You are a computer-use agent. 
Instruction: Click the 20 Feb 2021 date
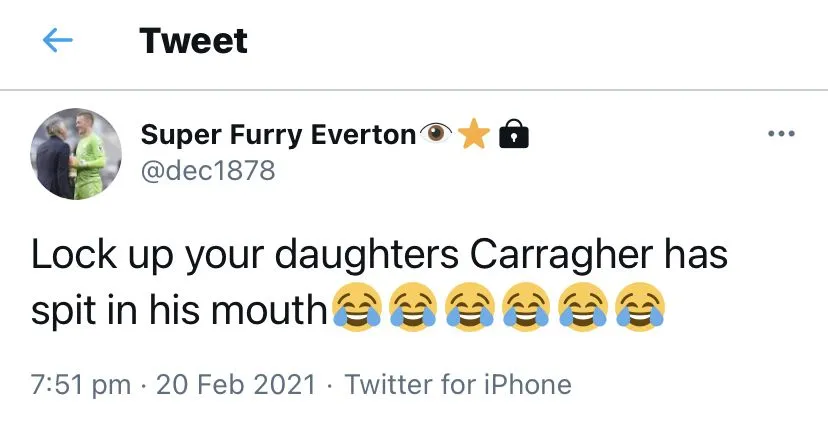tap(236, 385)
